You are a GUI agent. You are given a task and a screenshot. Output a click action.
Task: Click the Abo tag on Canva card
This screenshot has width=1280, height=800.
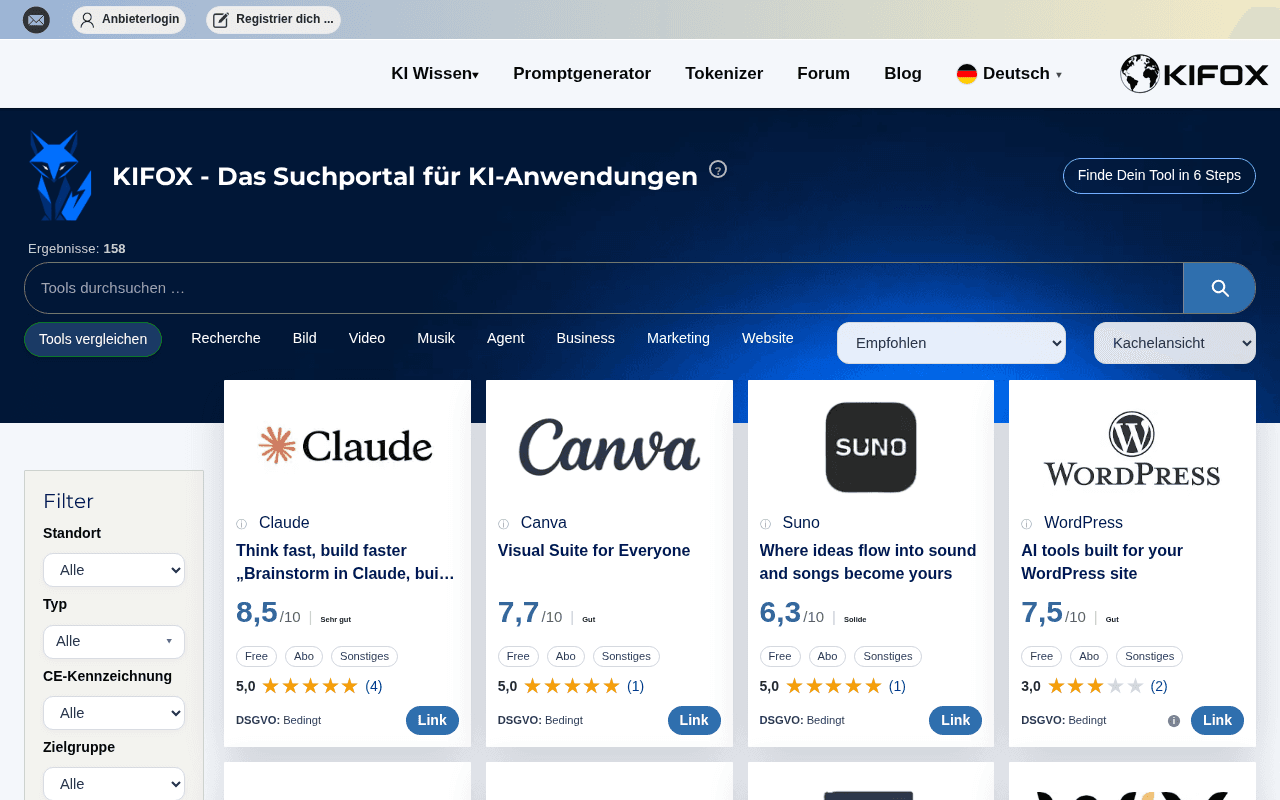tap(566, 657)
